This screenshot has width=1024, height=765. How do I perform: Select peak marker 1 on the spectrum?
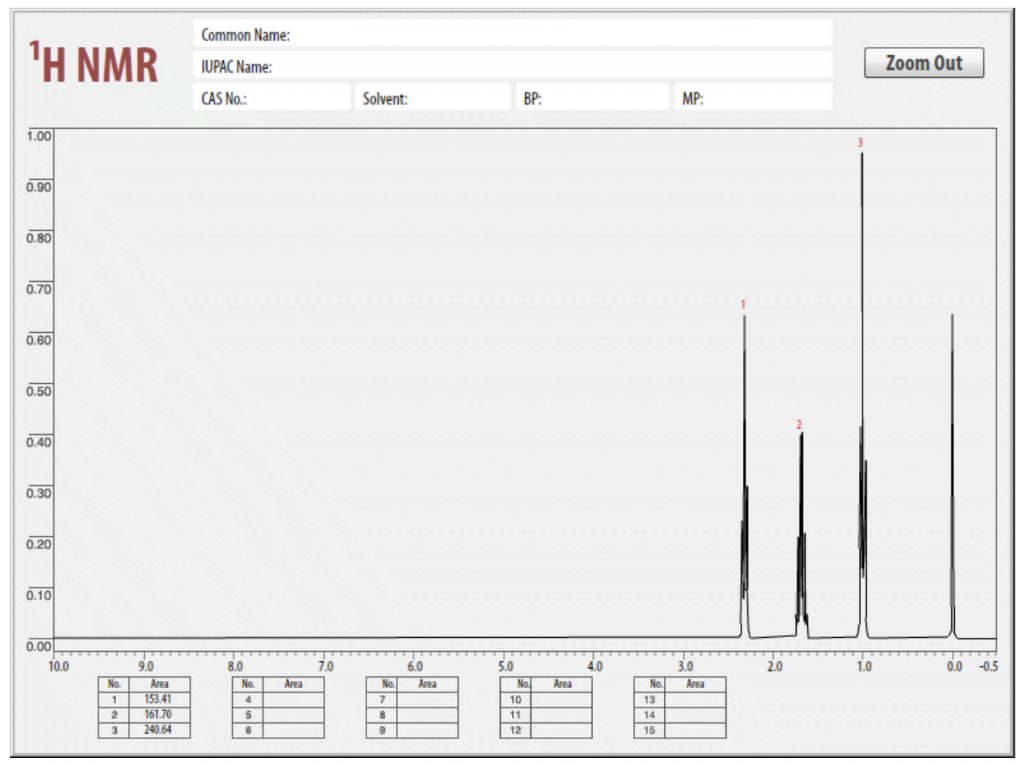(x=744, y=302)
